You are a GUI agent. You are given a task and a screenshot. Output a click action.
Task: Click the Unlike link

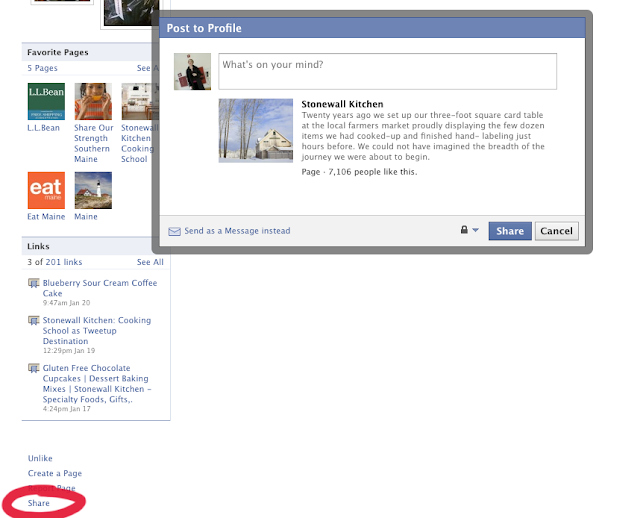[40, 458]
